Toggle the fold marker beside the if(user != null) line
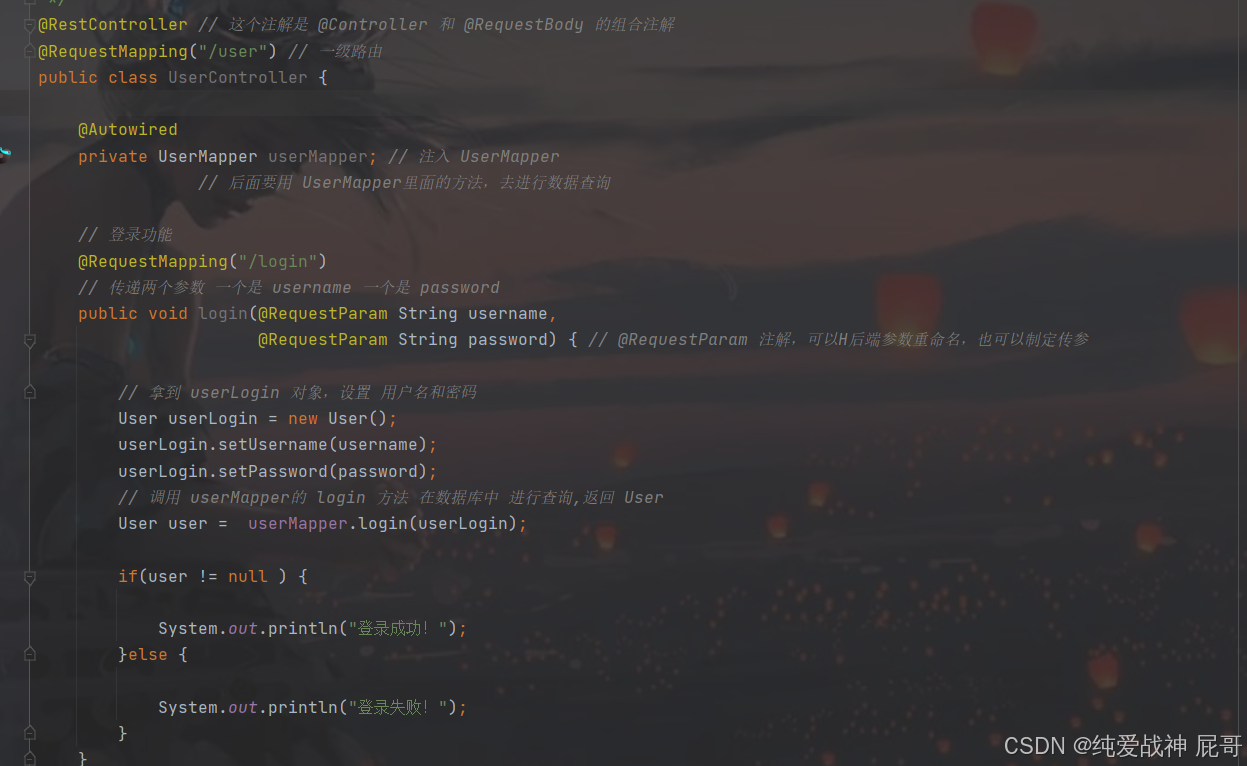 pyautogui.click(x=29, y=576)
